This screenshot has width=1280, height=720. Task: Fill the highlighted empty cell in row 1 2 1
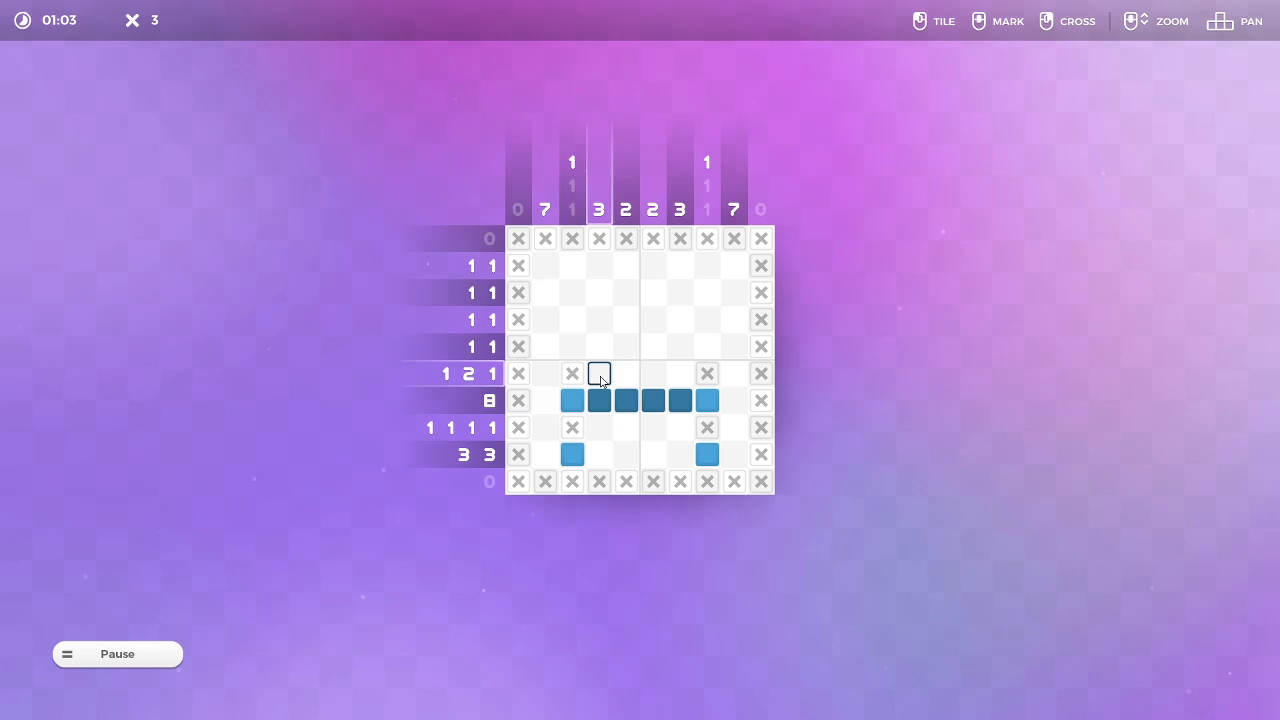(599, 373)
